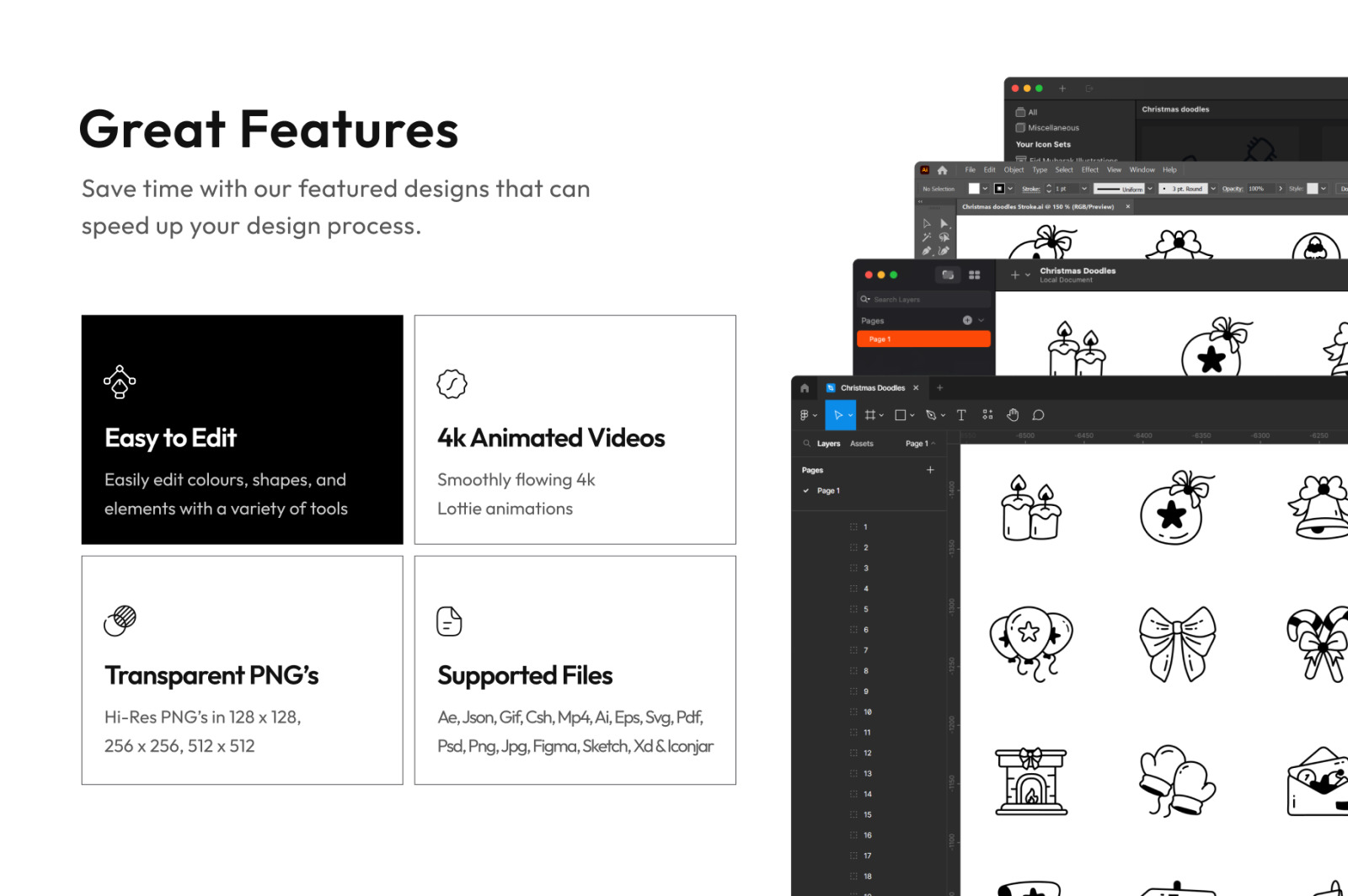Image resolution: width=1348 pixels, height=896 pixels.
Task: Select the Frame tool in Figma
Action: click(x=870, y=415)
